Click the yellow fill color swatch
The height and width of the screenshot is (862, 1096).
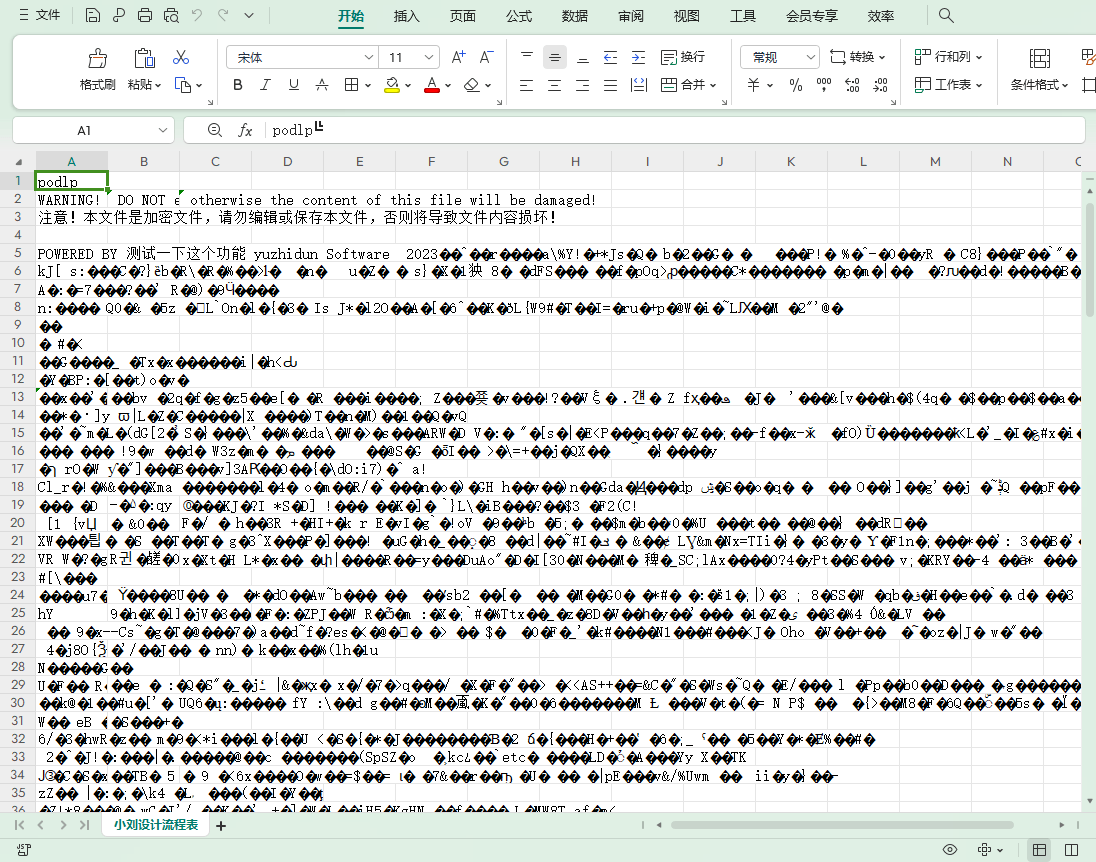[392, 85]
